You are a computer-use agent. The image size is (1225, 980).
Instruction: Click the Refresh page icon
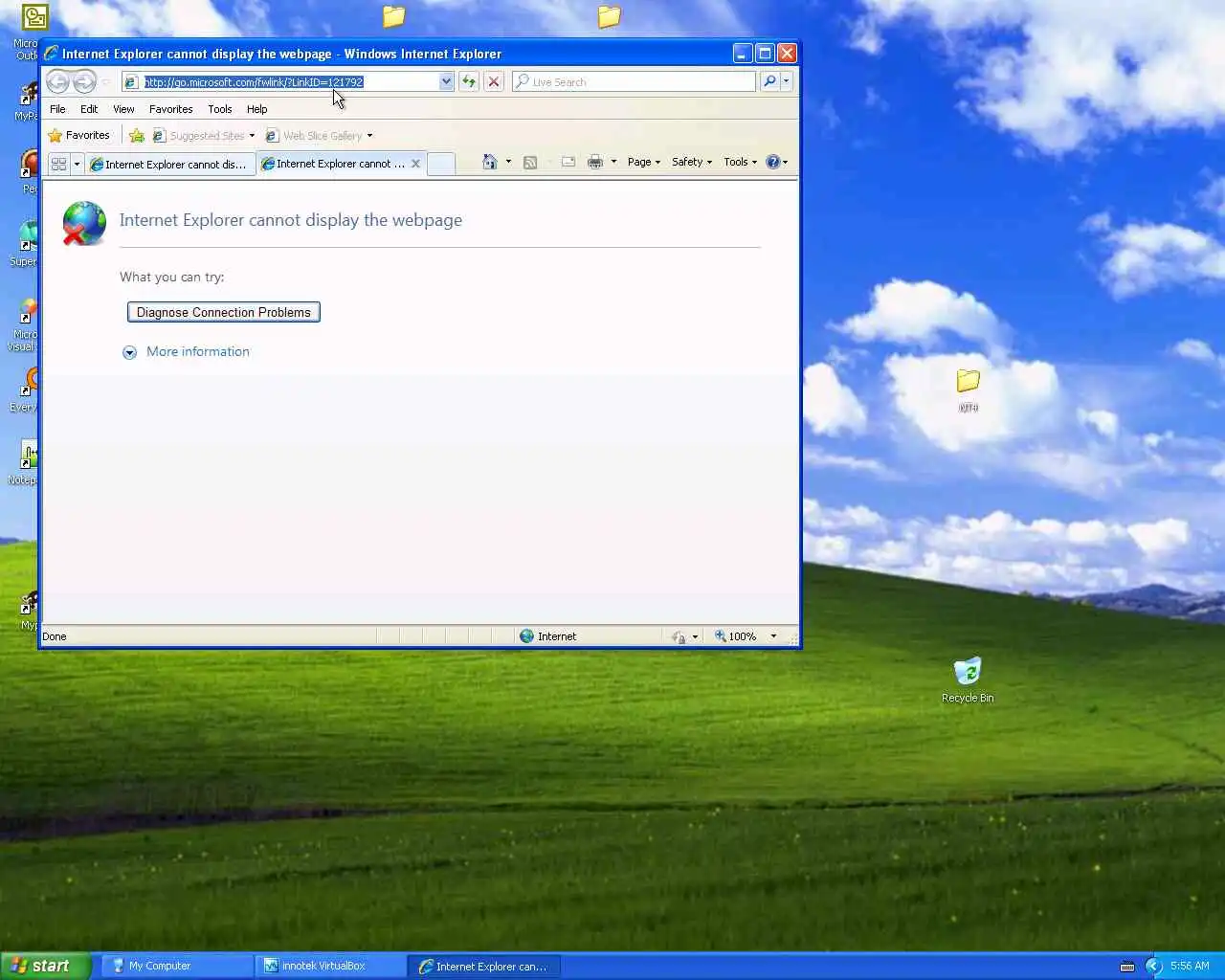tap(469, 82)
